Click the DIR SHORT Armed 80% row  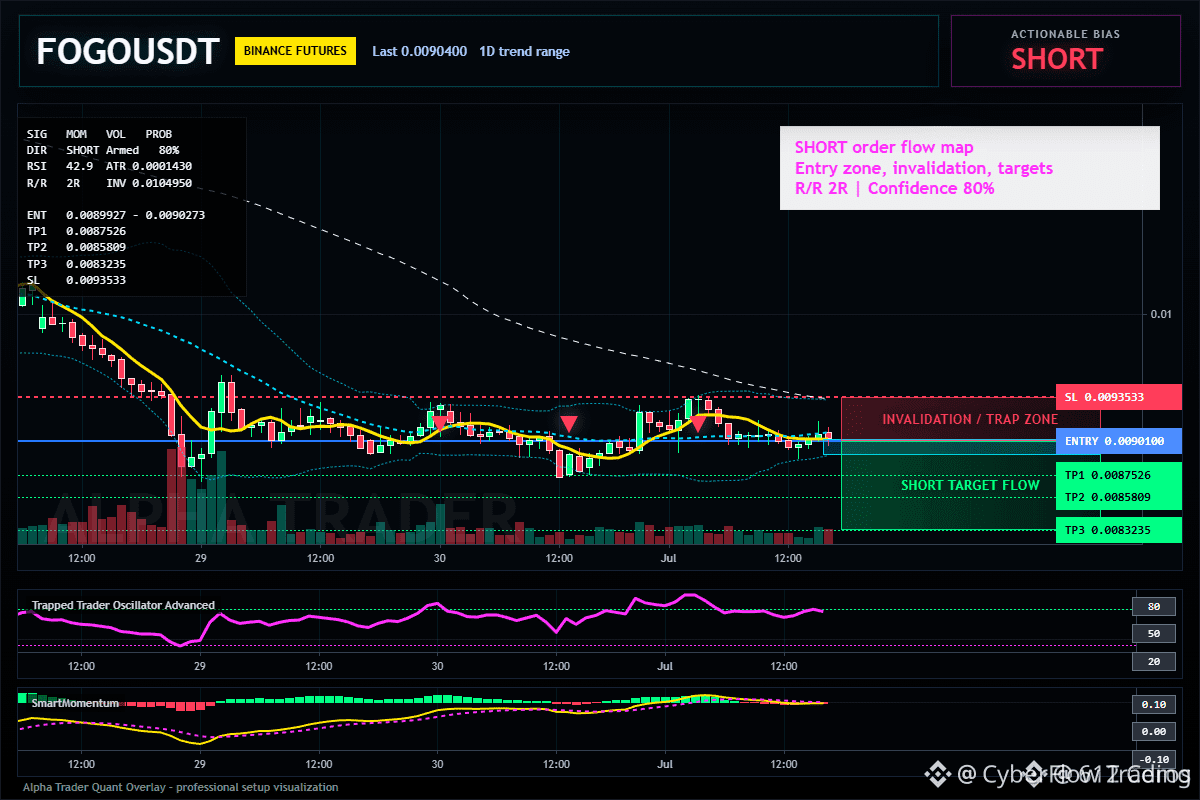click(x=102, y=149)
